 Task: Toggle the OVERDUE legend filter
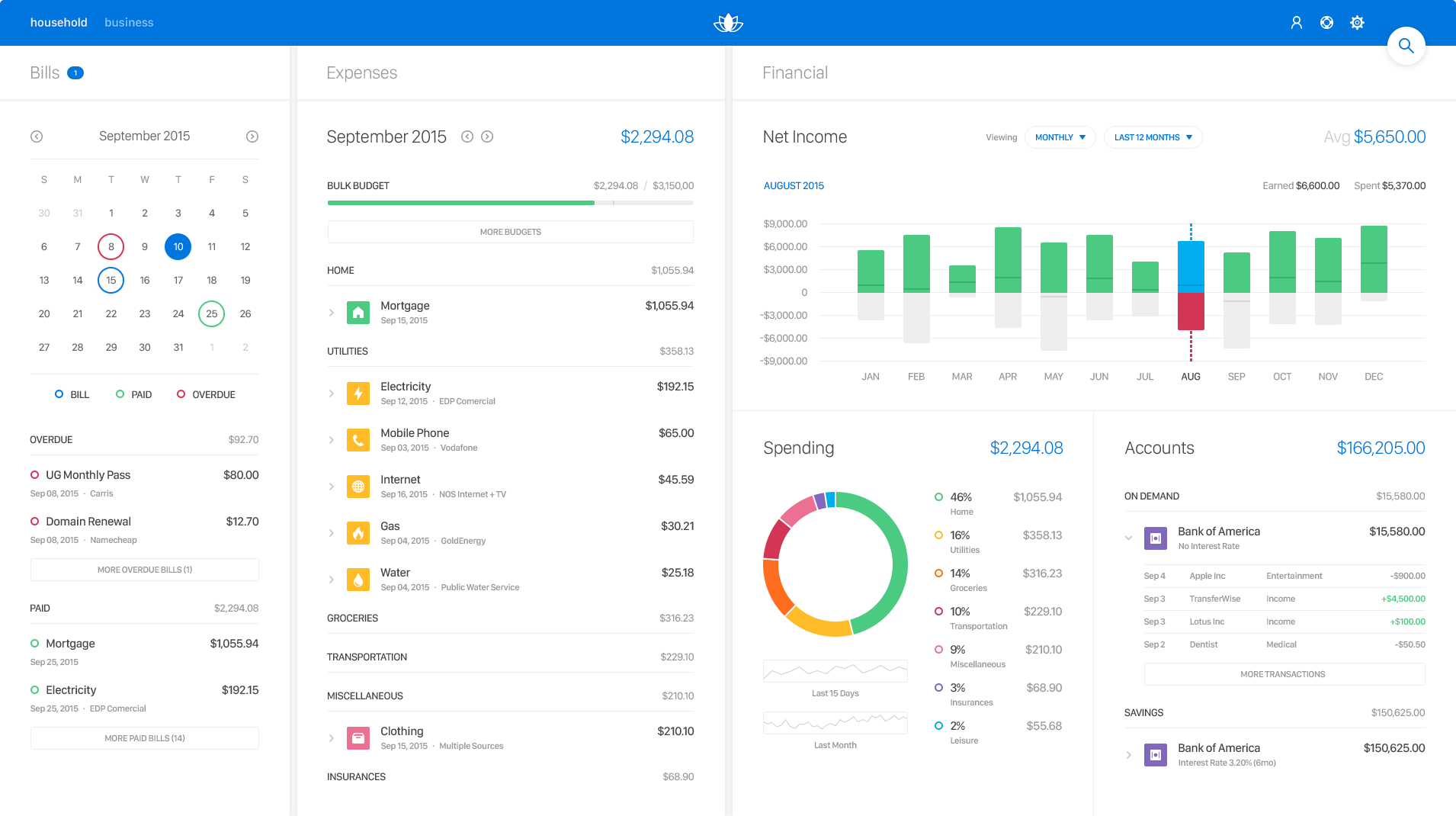[206, 394]
